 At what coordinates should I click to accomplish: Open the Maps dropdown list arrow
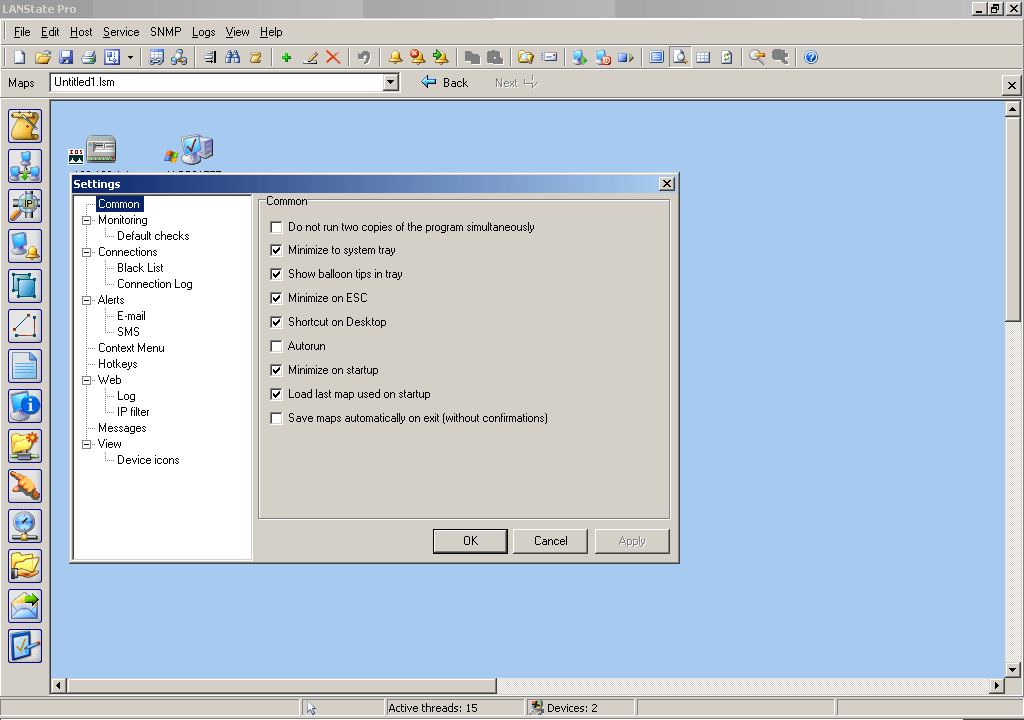391,82
